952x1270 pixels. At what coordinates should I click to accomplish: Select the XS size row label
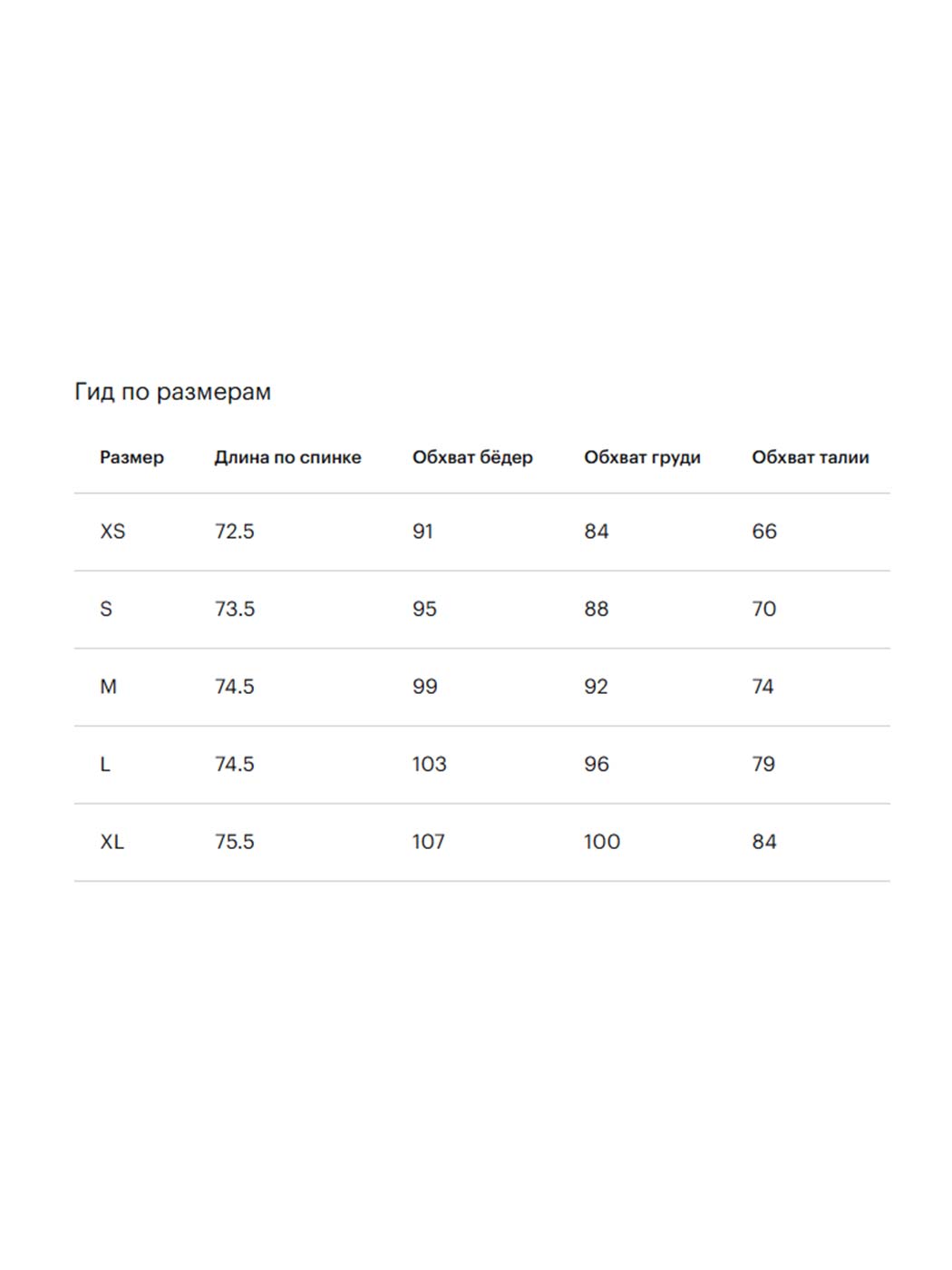112,532
